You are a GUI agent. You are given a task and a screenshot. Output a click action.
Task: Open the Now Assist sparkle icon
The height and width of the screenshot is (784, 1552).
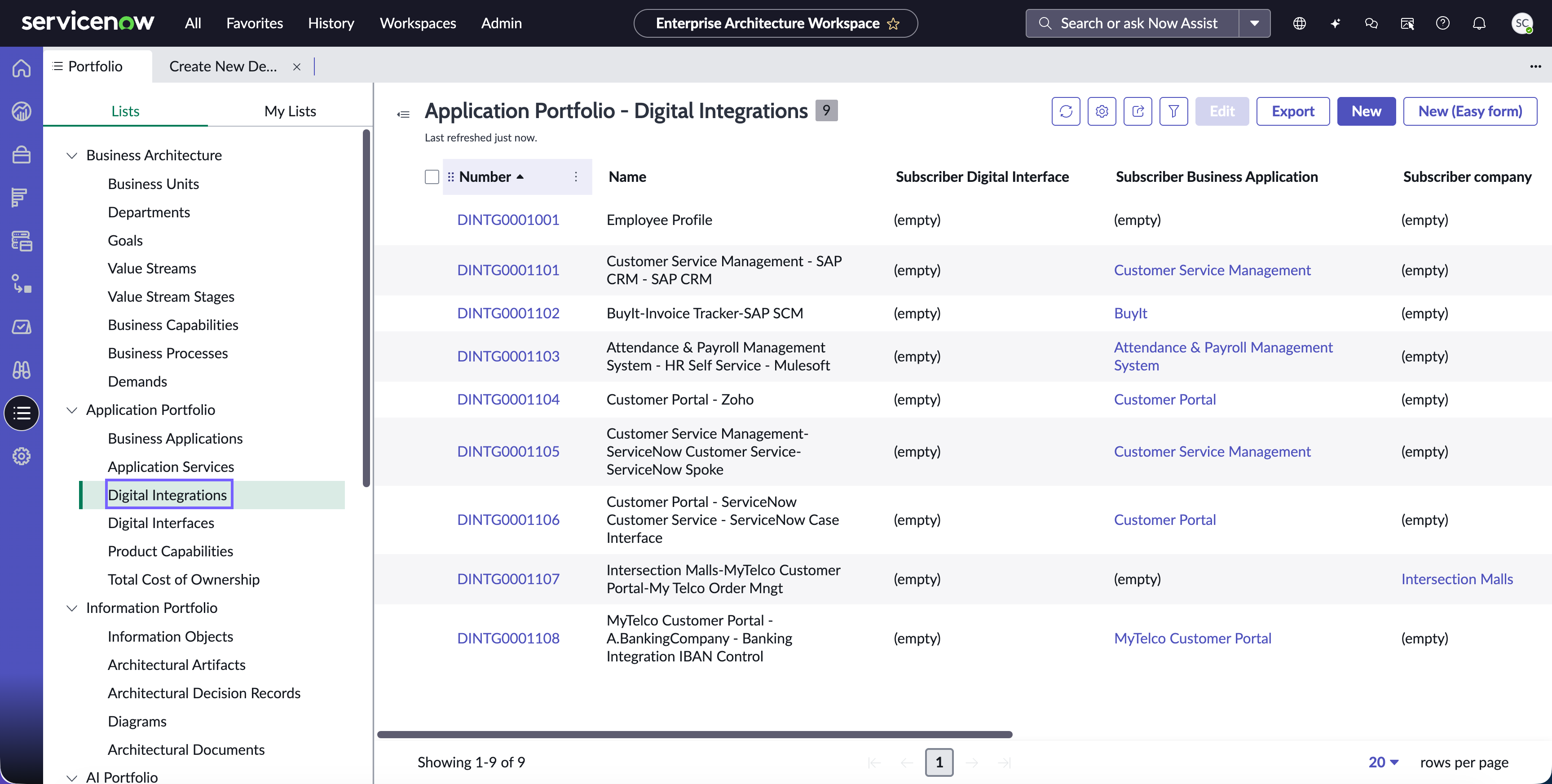[1336, 23]
